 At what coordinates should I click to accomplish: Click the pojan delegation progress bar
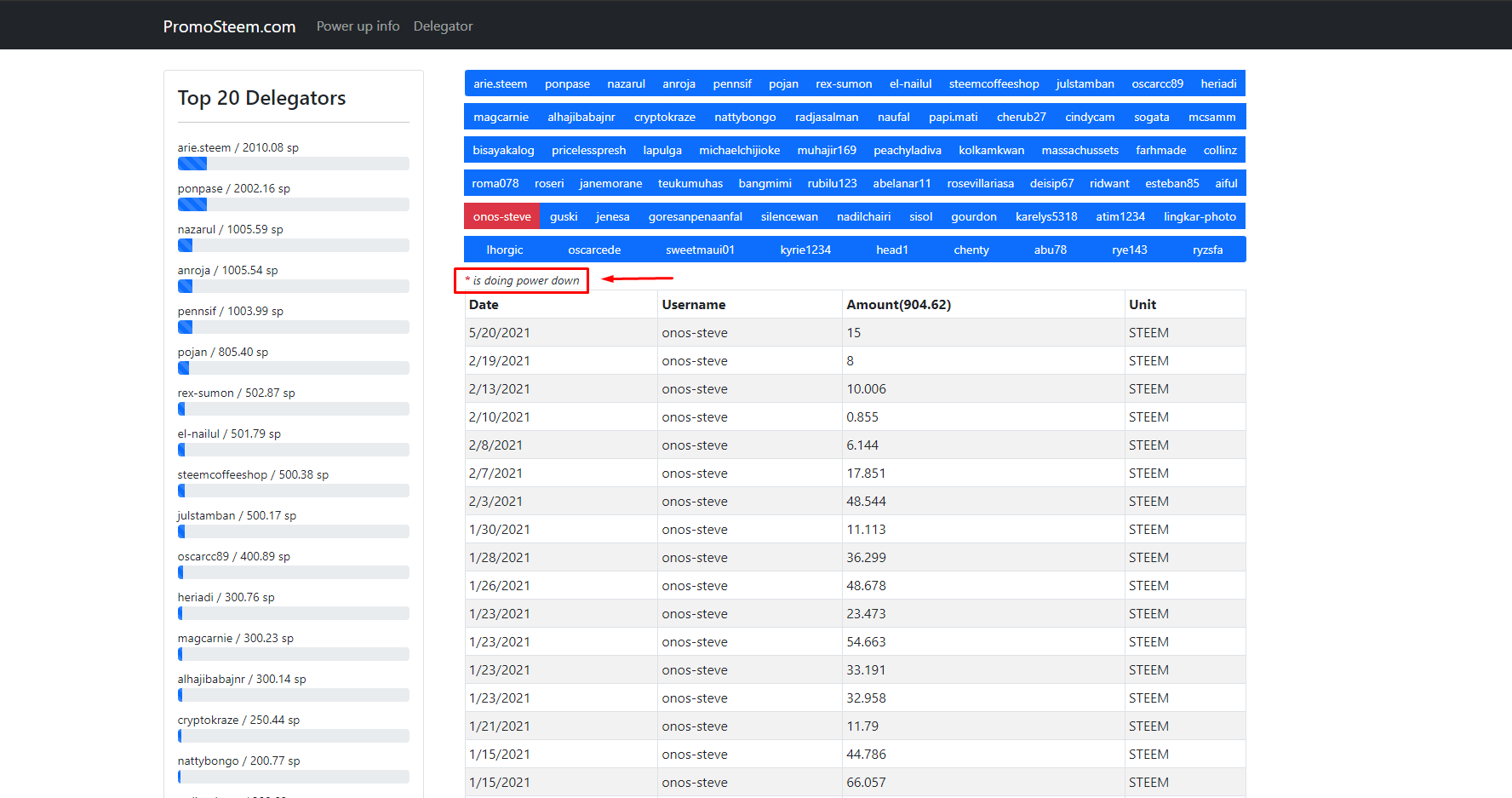tap(294, 368)
